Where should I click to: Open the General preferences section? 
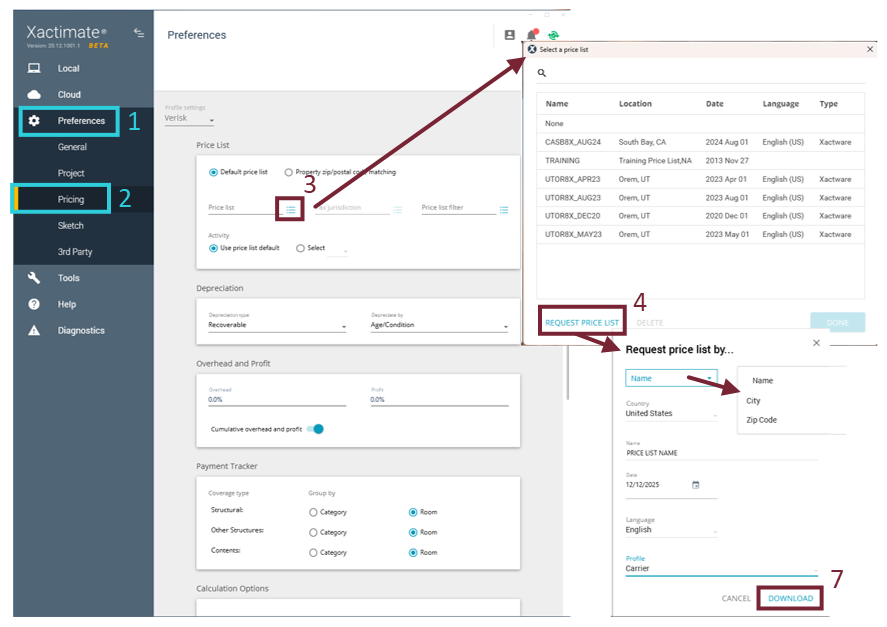click(72, 147)
